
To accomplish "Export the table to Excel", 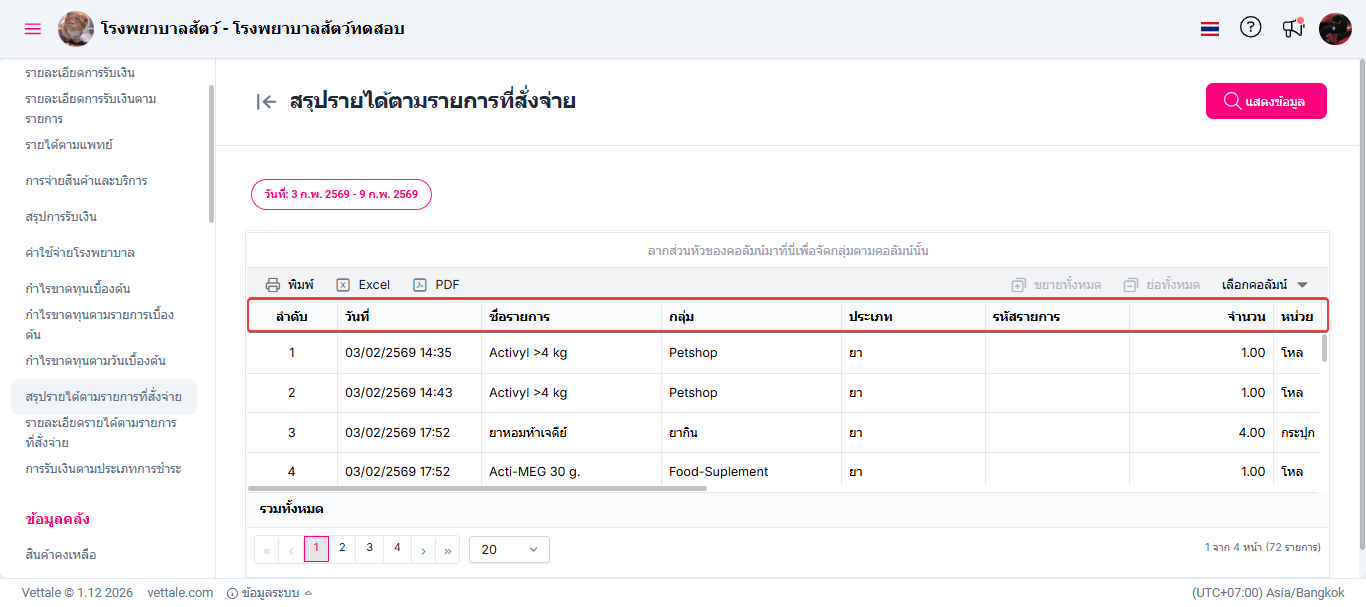I will click(363, 285).
